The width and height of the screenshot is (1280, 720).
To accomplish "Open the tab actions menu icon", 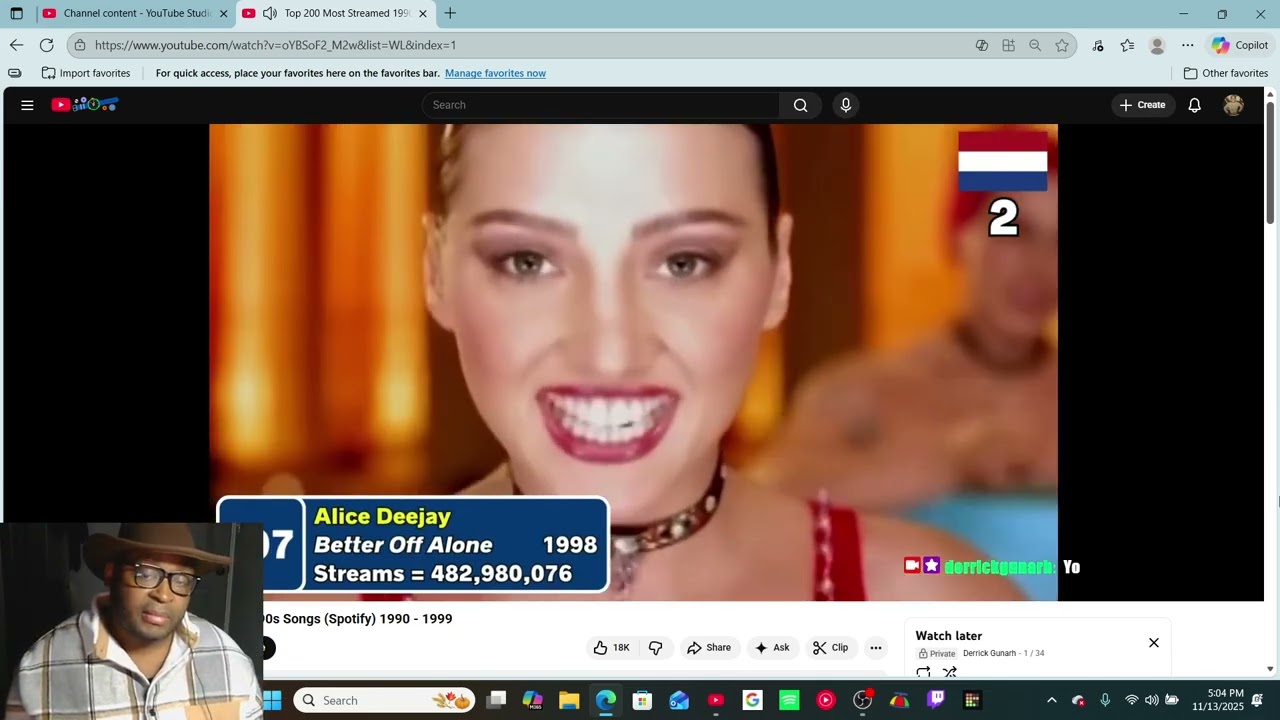I will pos(16,14).
